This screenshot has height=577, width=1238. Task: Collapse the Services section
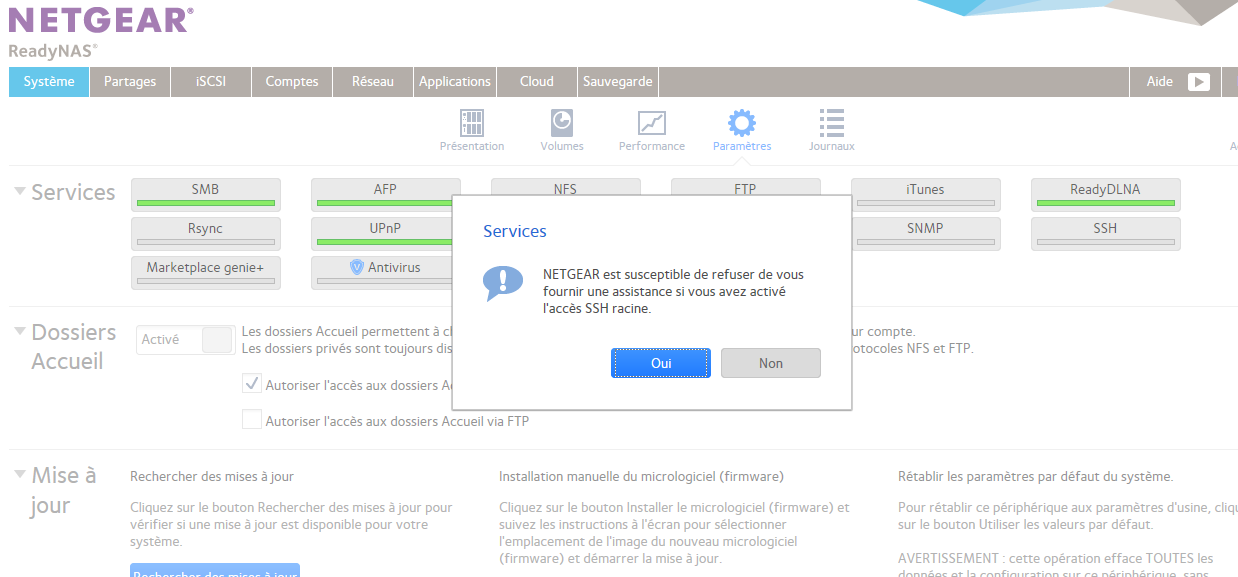[x=20, y=190]
